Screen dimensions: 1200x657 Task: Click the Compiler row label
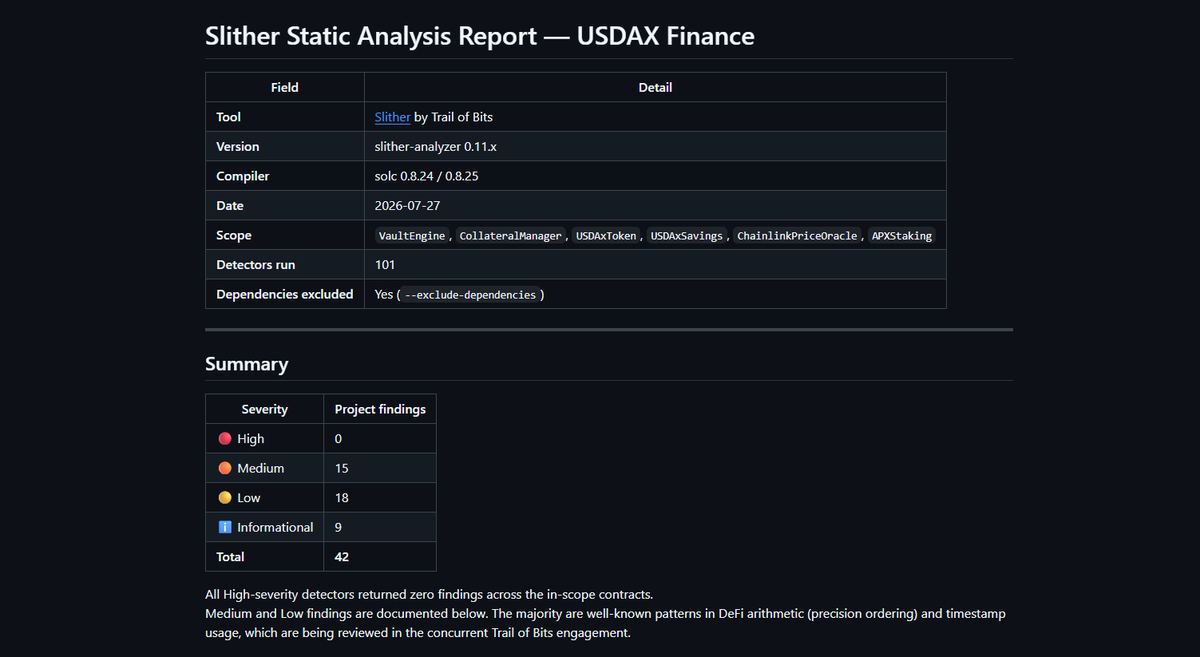tap(243, 176)
